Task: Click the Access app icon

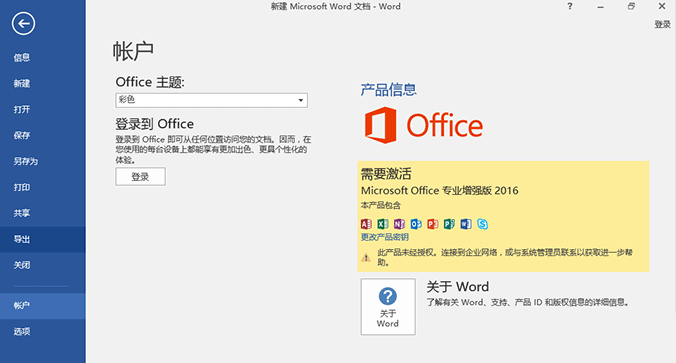Action: click(x=366, y=224)
